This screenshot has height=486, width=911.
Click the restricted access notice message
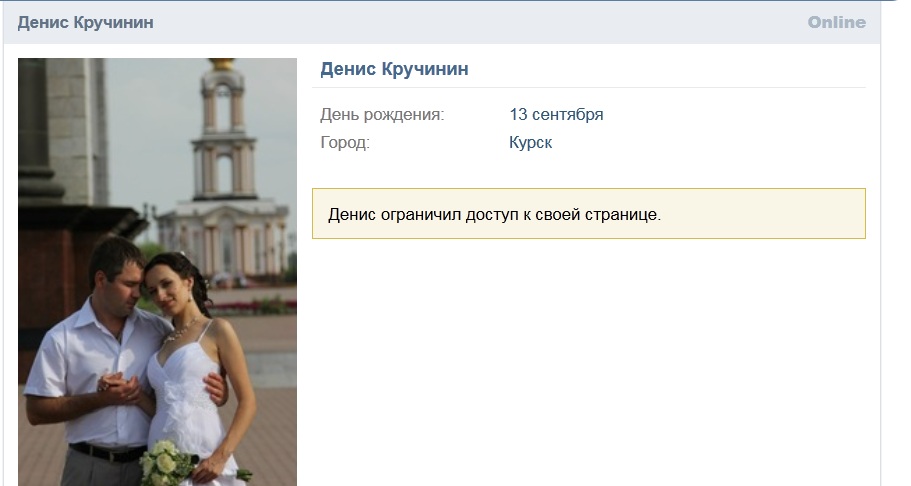[589, 214]
